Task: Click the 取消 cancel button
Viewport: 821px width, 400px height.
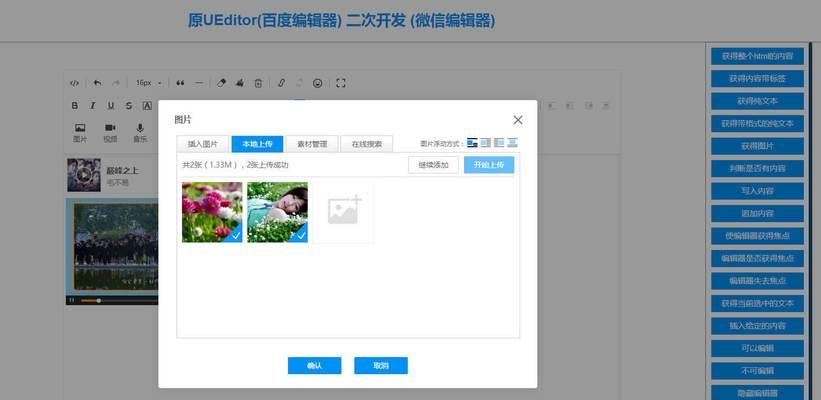Action: (x=381, y=366)
